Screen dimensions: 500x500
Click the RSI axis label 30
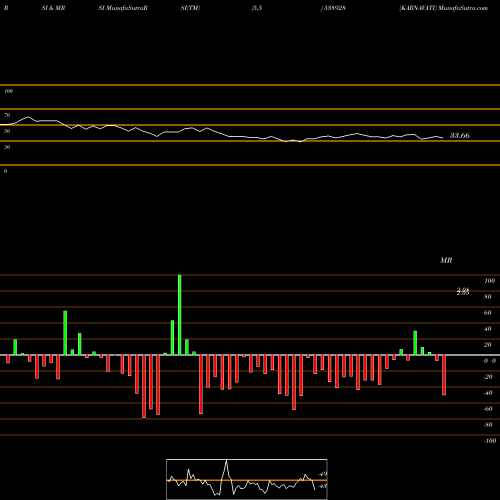[7, 147]
